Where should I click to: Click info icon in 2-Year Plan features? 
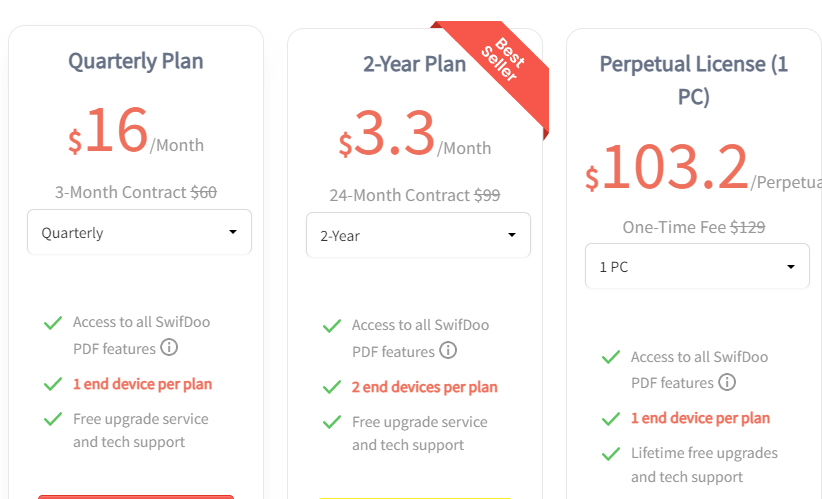[448, 350]
